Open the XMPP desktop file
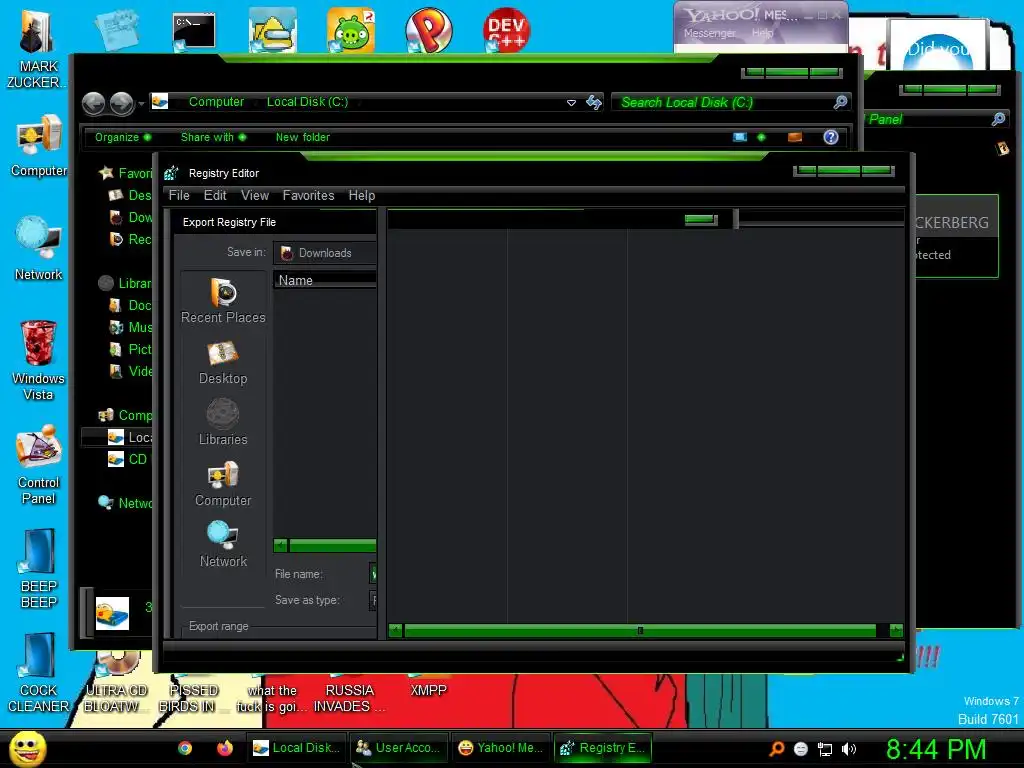The width and height of the screenshot is (1024, 768). pos(428,686)
